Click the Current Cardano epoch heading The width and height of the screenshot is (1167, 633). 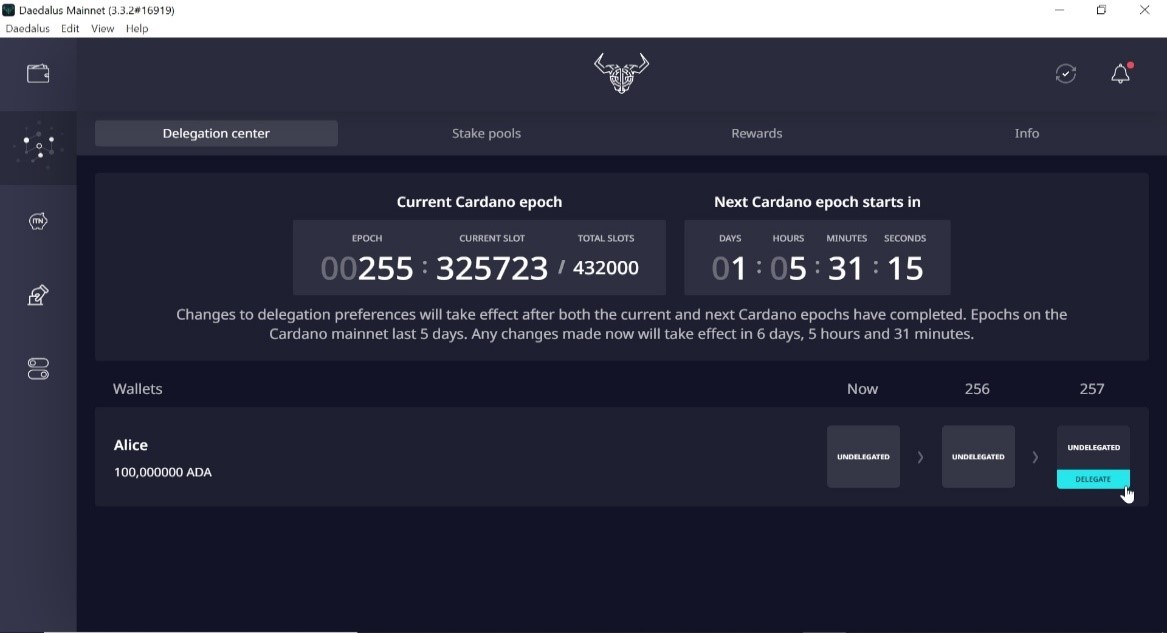click(x=479, y=202)
